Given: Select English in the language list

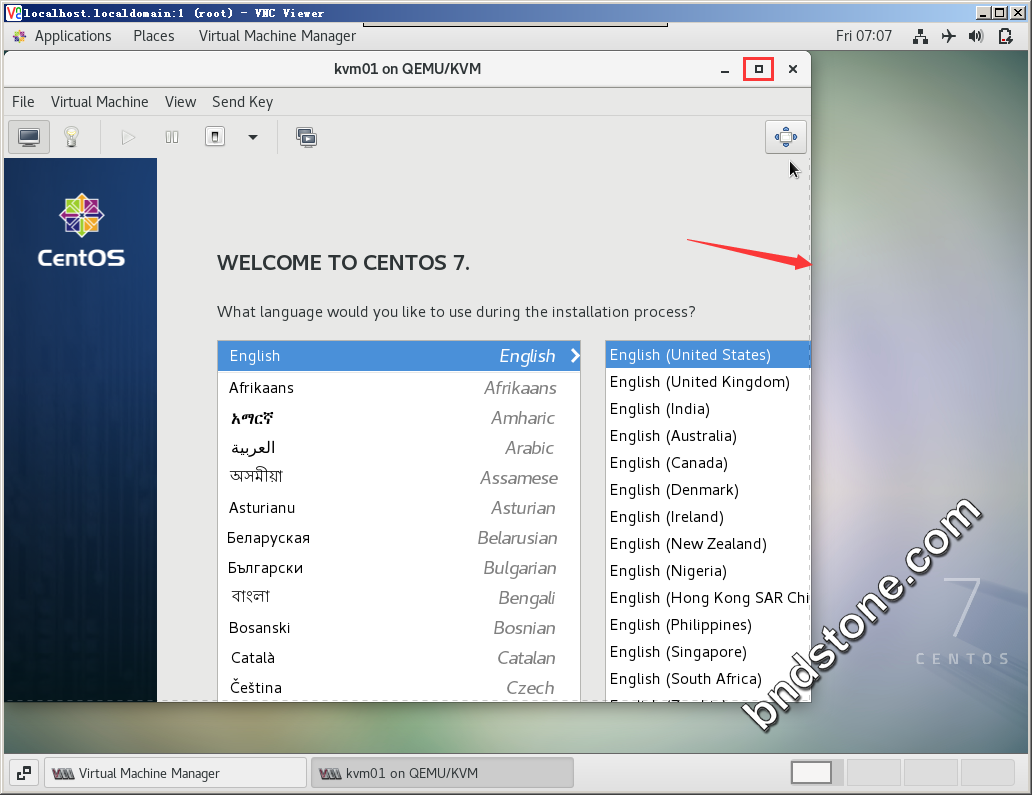Looking at the screenshot, I should [399, 356].
